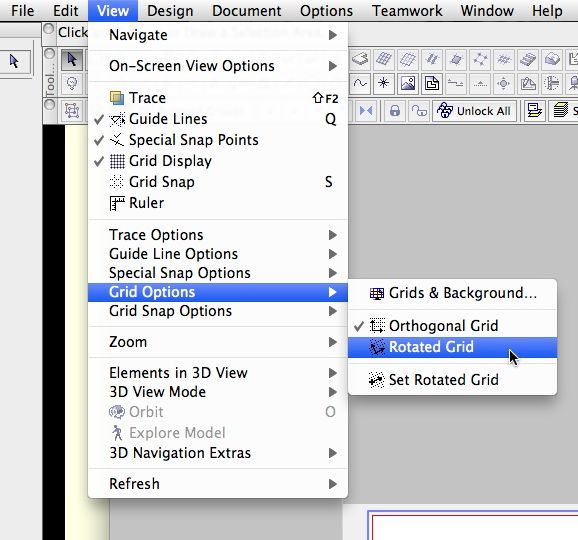Image resolution: width=578 pixels, height=540 pixels.
Task: Expand Grid Snap Options submenu
Action: point(218,311)
